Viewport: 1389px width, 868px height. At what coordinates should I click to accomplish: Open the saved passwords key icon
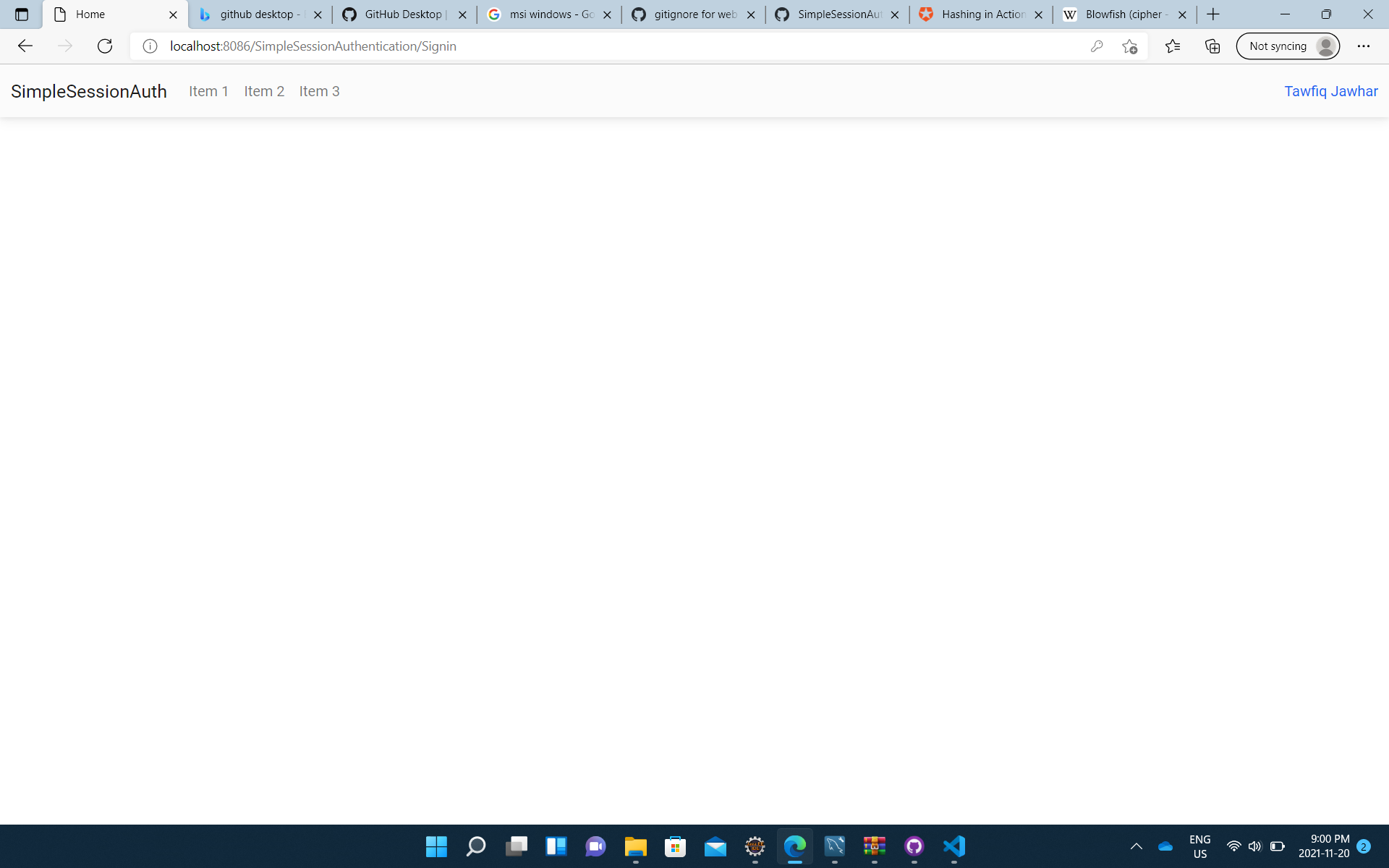tap(1097, 46)
